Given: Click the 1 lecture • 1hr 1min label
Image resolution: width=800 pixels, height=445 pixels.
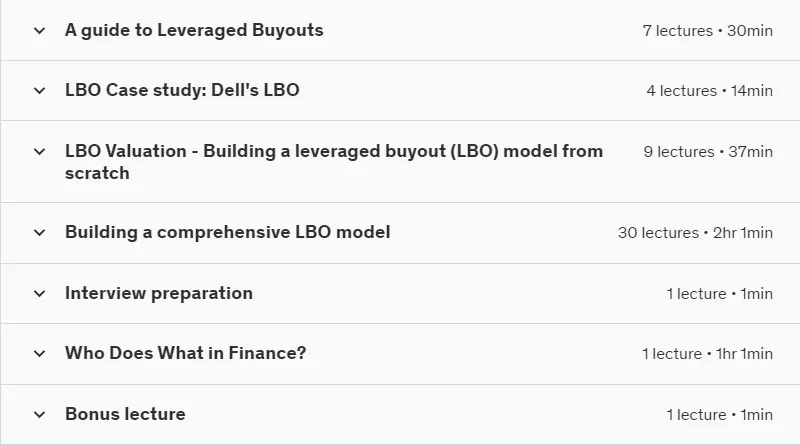Looking at the screenshot, I should tap(707, 354).
